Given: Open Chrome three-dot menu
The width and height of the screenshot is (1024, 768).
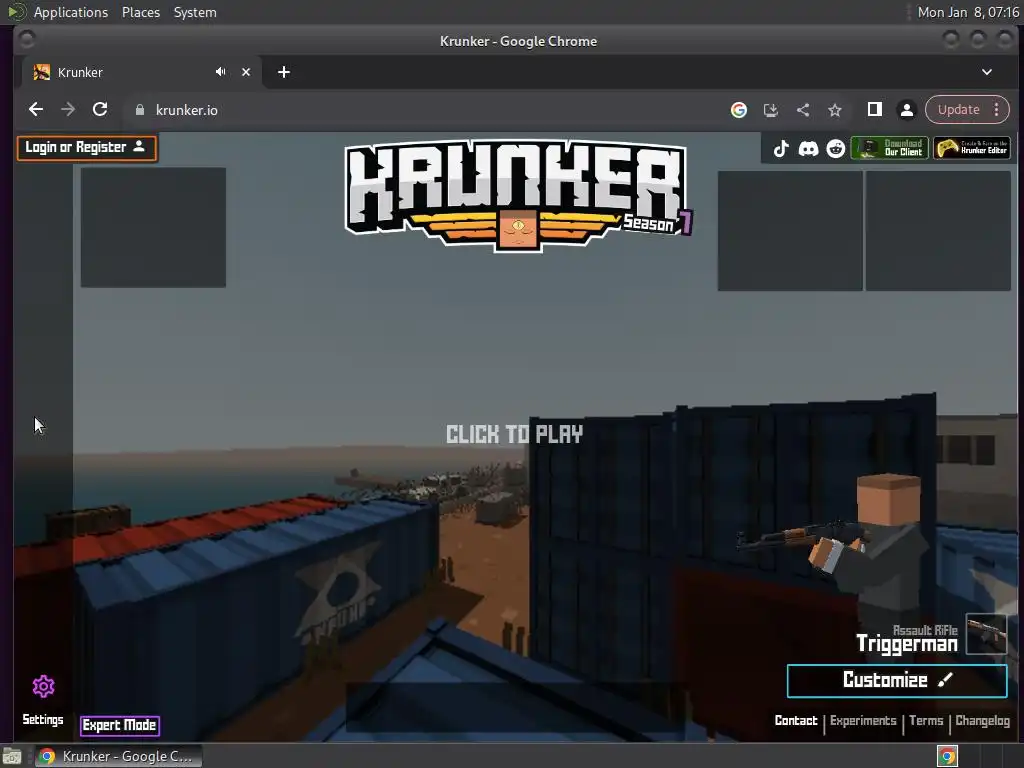Looking at the screenshot, I should coord(997,110).
